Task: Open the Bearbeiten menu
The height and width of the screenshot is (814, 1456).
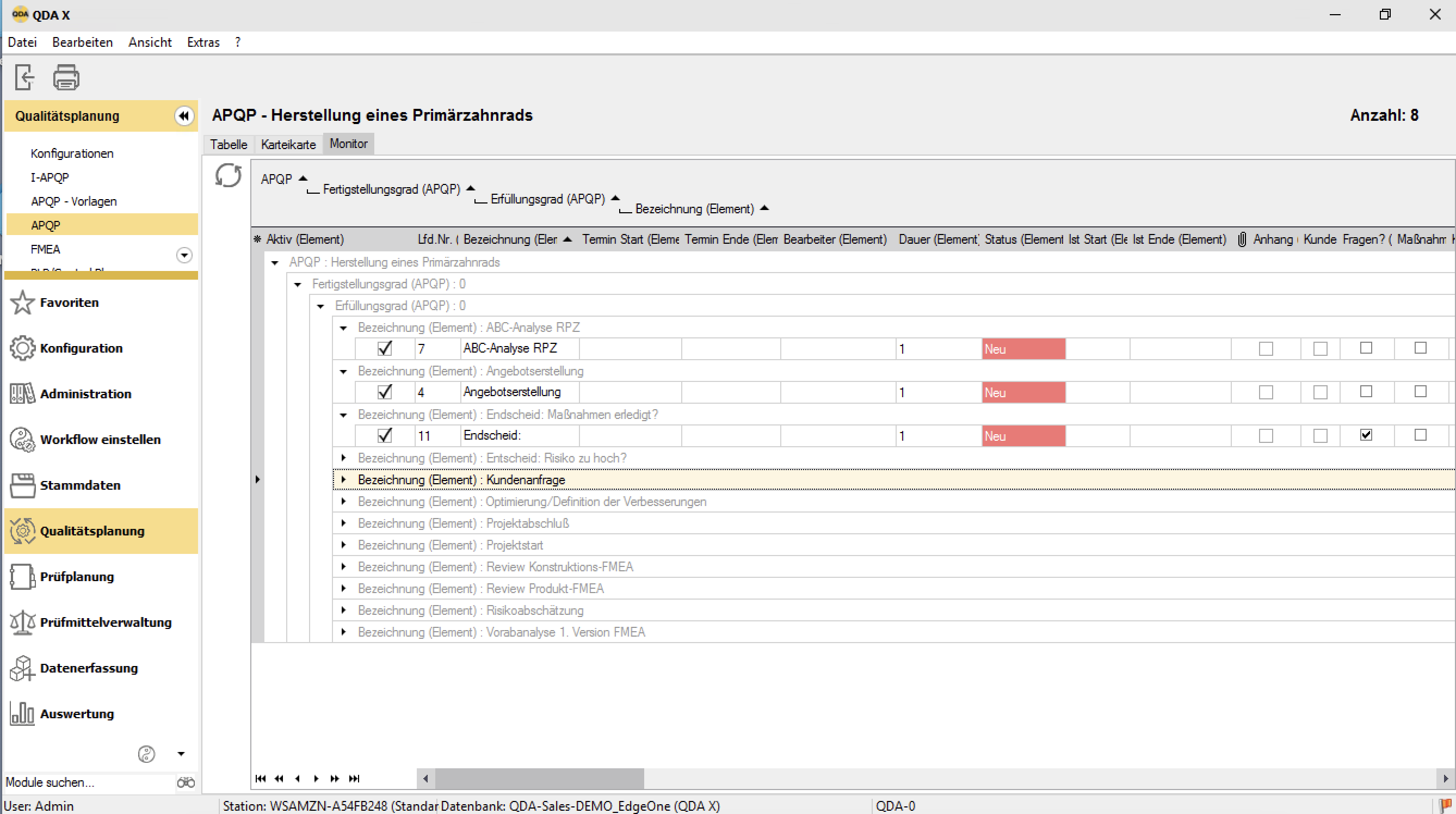Action: pos(83,42)
